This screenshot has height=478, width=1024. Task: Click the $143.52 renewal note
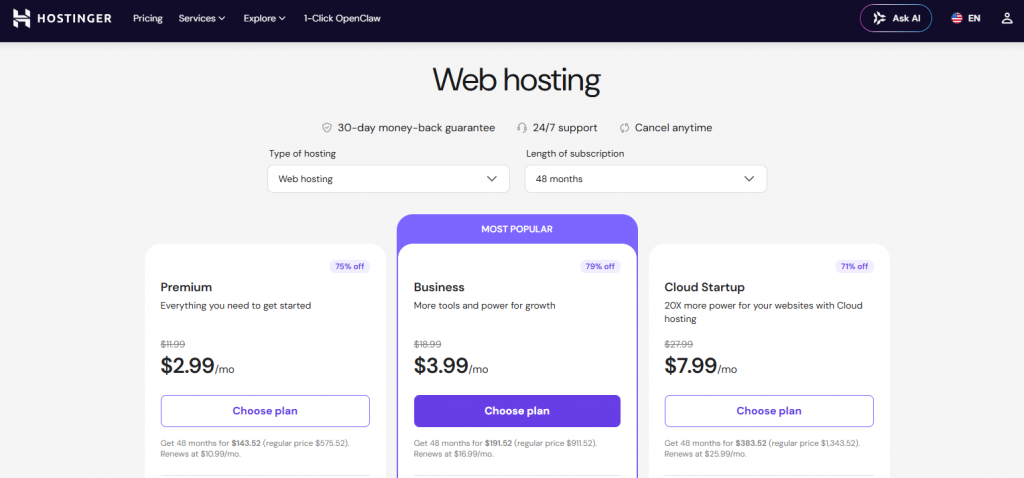click(255, 448)
